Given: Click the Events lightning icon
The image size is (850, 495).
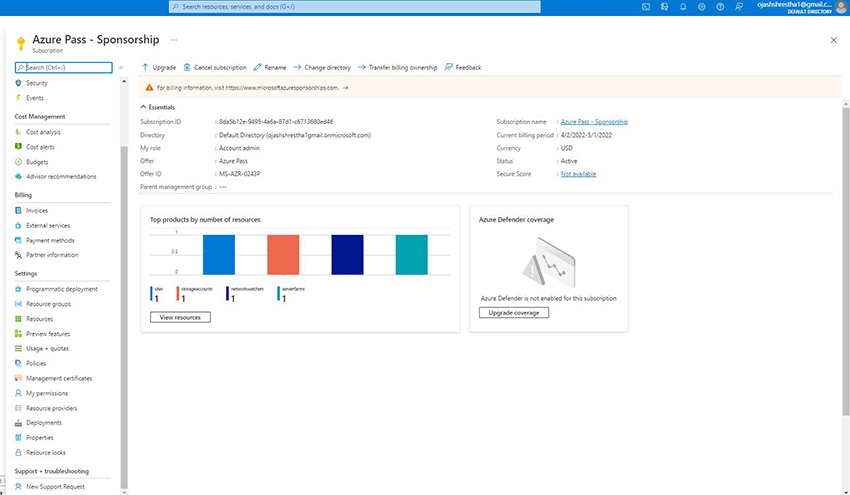Looking at the screenshot, I should [x=18, y=98].
